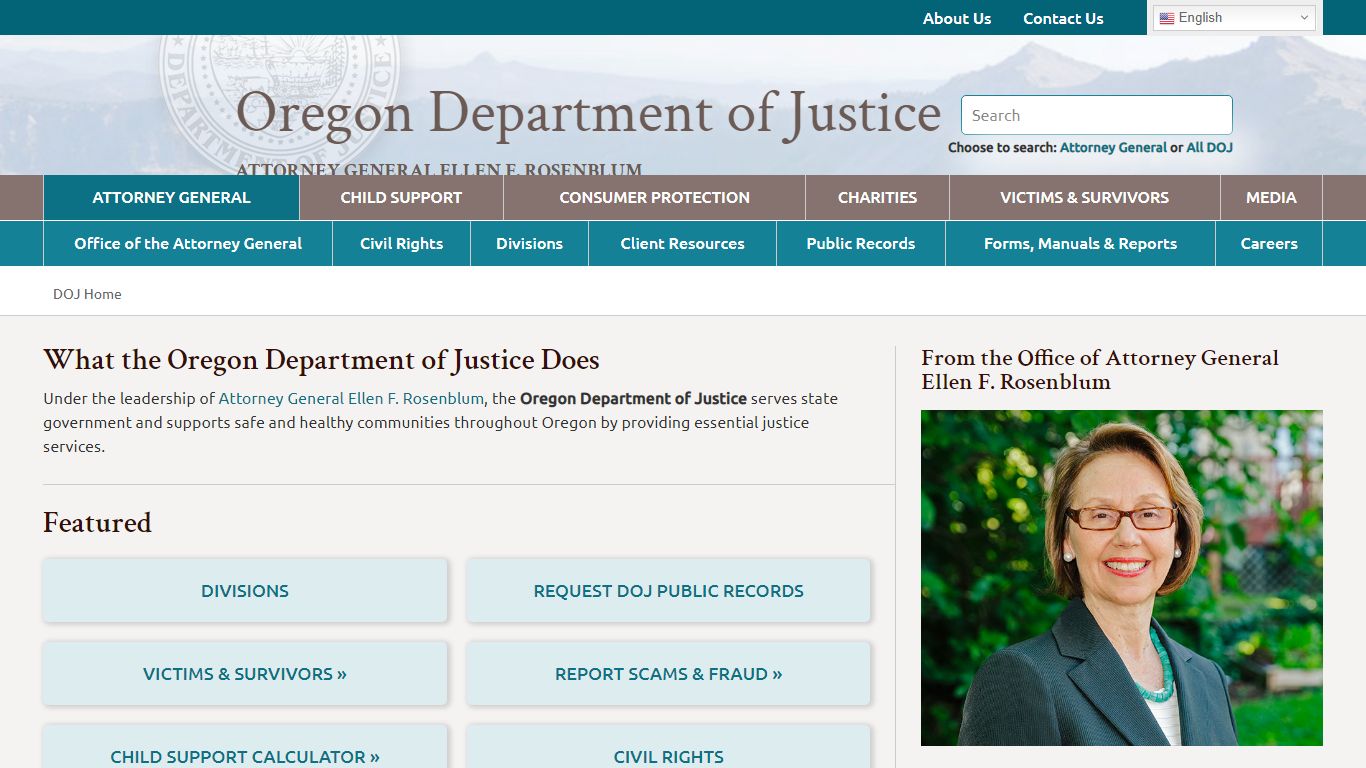Screen dimensions: 1366x768
Task: Click the Oregon Department of Justice title
Action: (x=588, y=113)
